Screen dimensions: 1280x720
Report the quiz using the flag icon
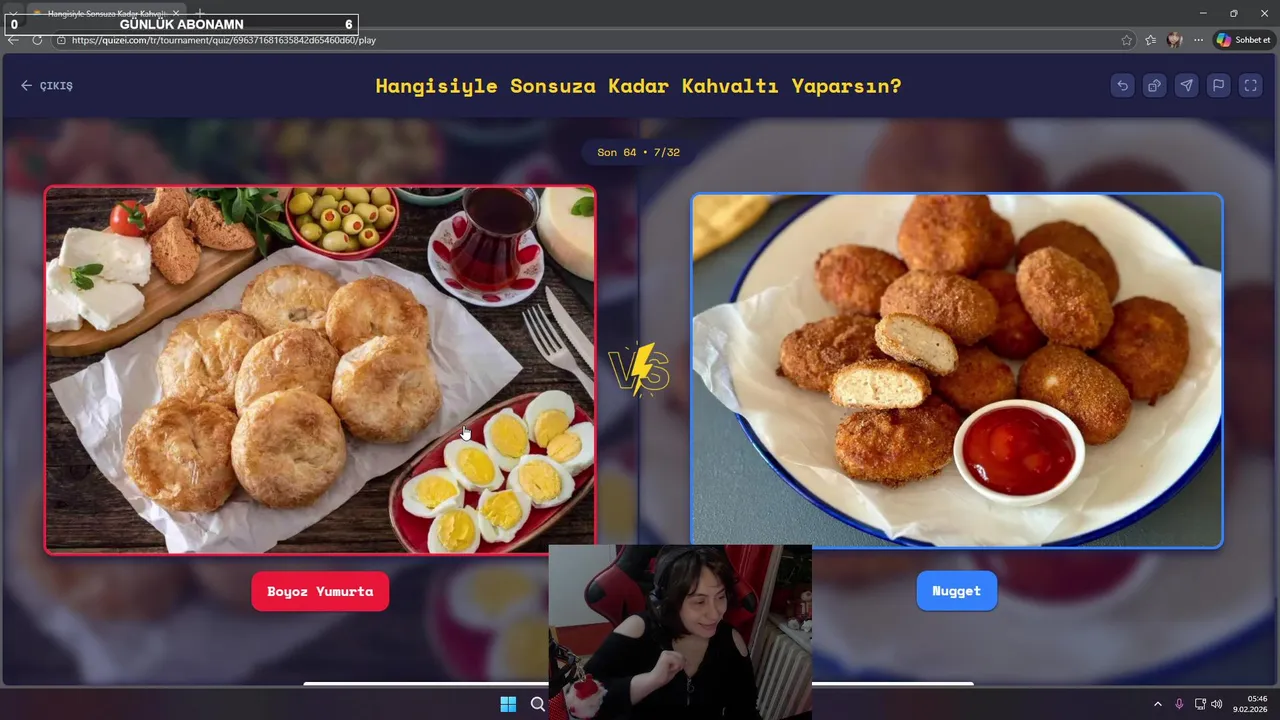[1218, 86]
